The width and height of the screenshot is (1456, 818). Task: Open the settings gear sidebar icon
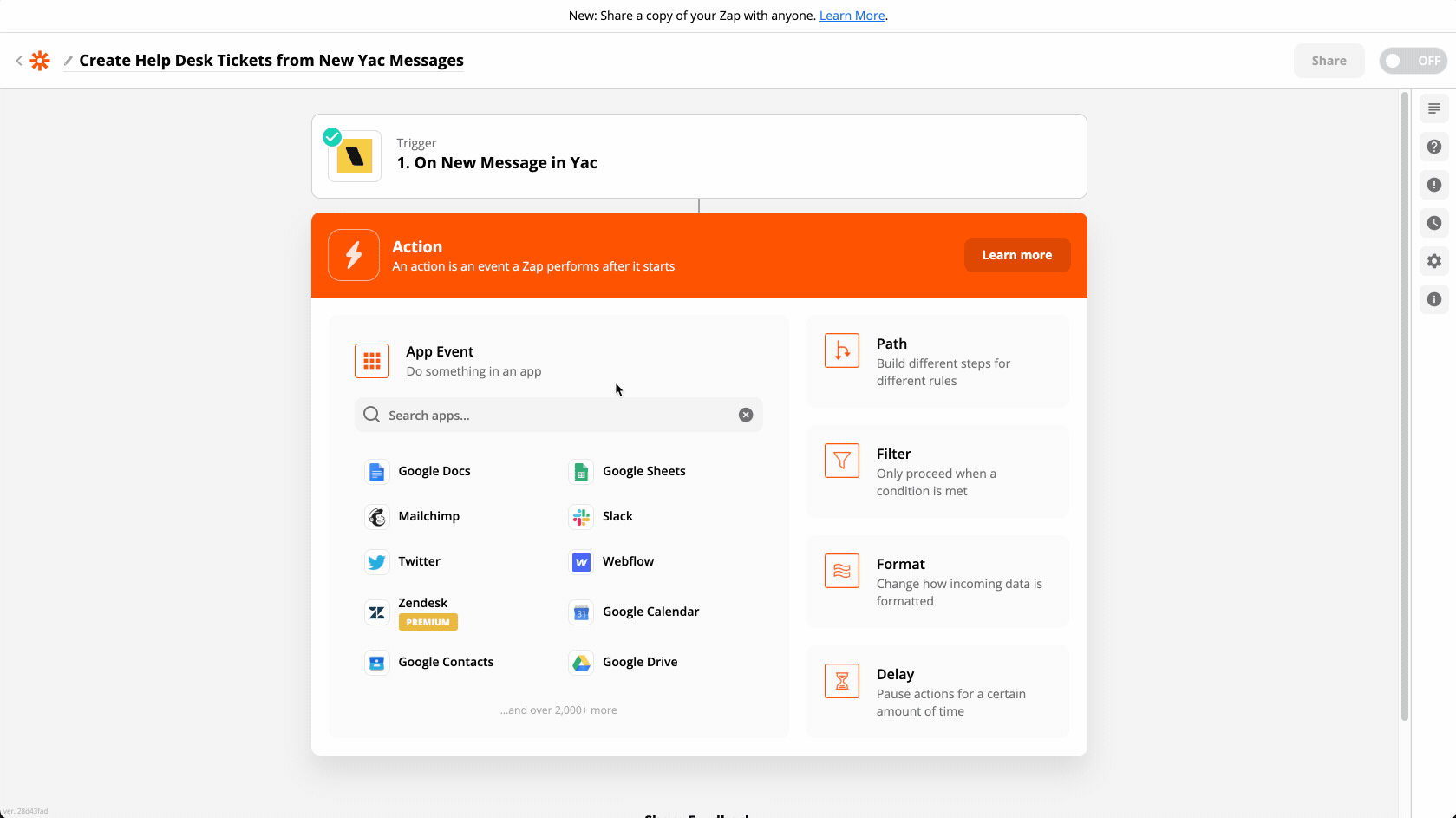pos(1434,261)
